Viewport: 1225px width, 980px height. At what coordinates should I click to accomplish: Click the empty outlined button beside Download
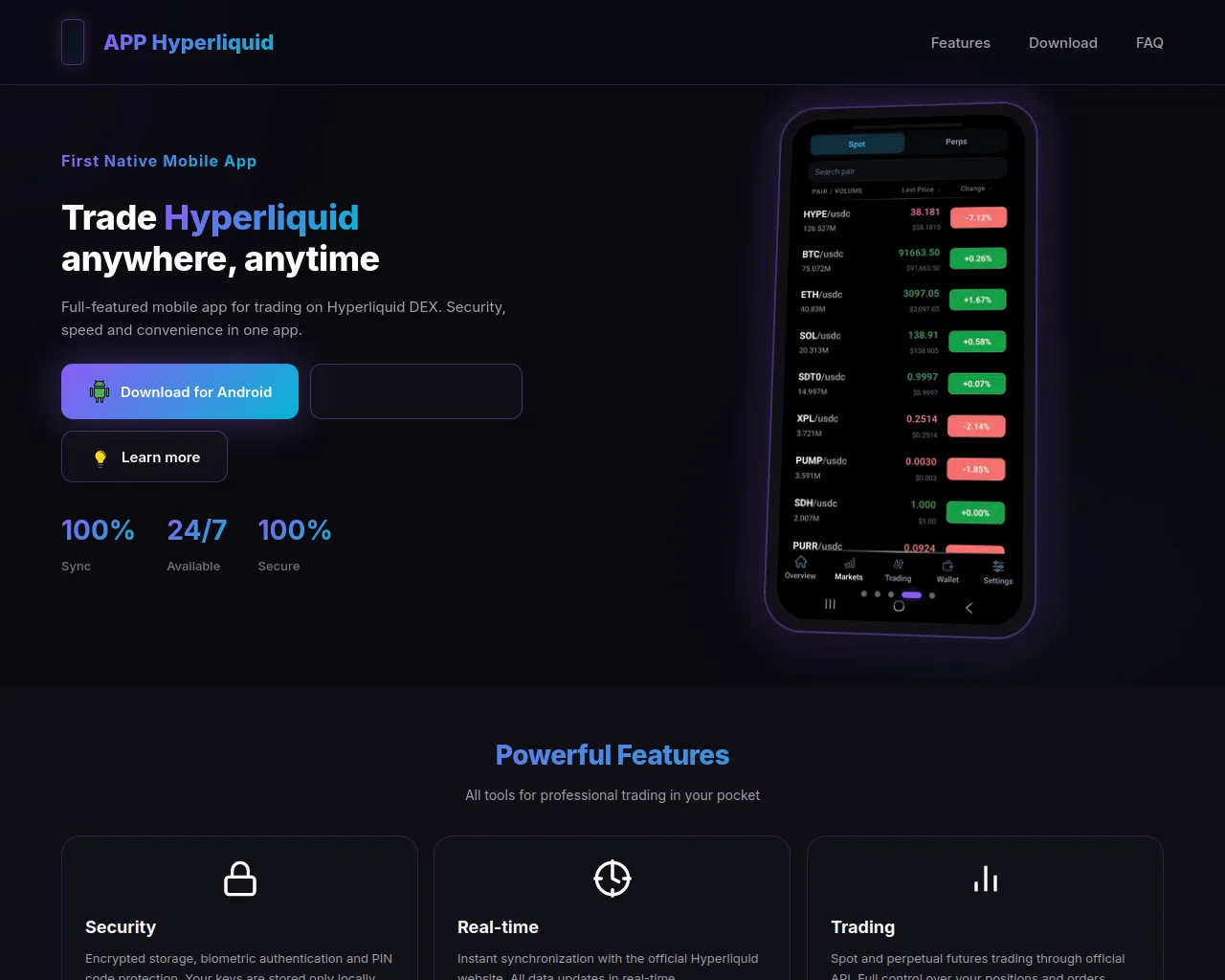pyautogui.click(x=416, y=391)
